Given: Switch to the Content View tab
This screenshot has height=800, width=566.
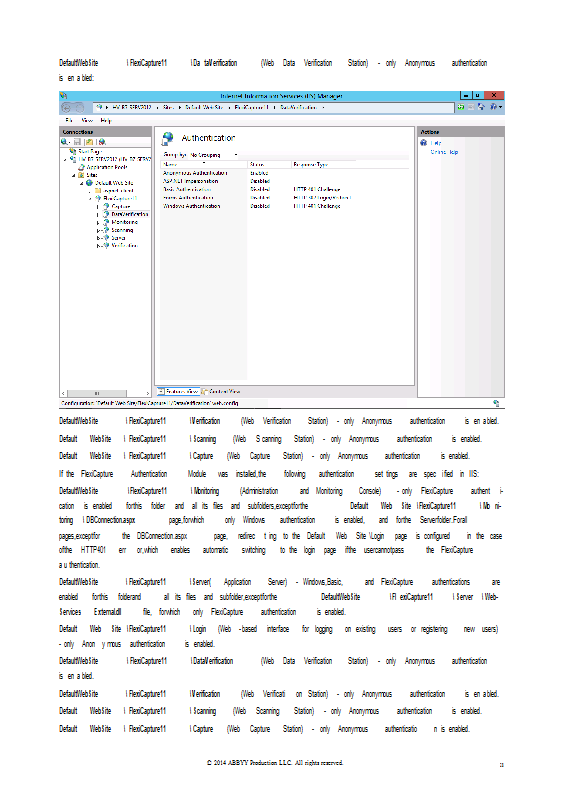Looking at the screenshot, I should click(x=222, y=391).
